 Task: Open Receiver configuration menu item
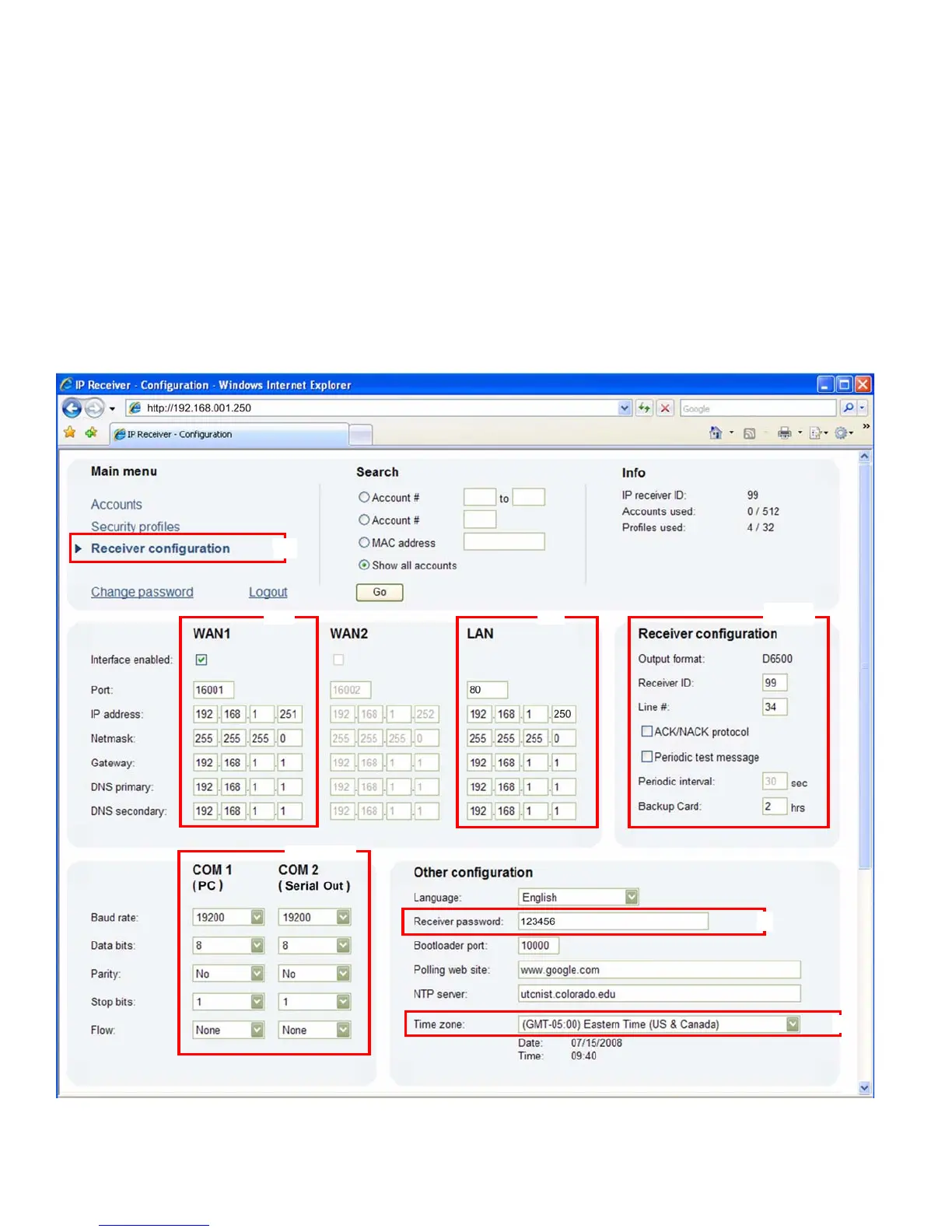[160, 548]
